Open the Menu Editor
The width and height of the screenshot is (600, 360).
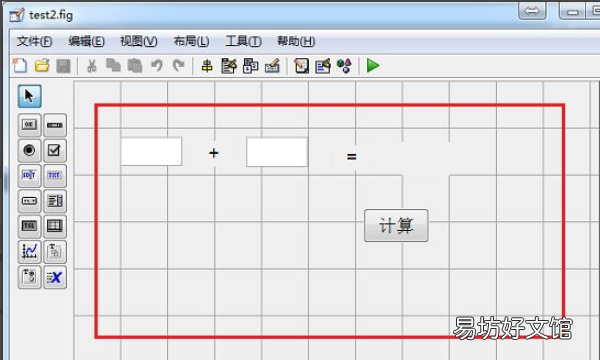click(229, 66)
